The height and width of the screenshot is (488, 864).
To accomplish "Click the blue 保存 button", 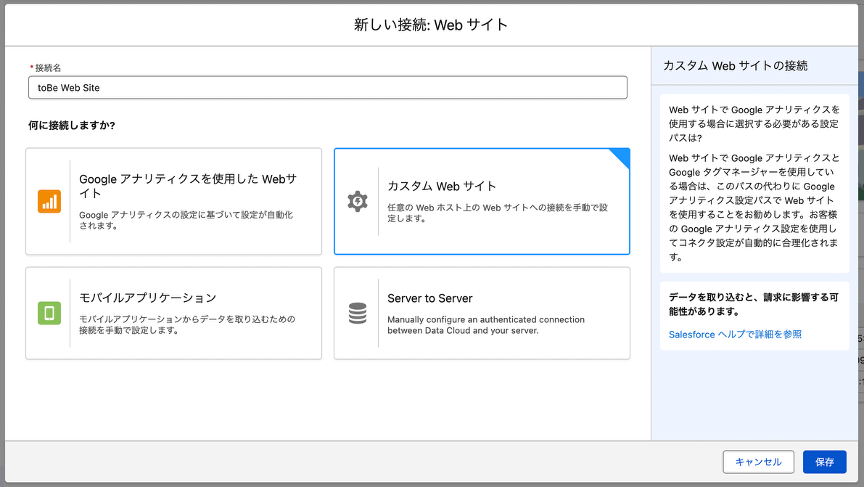I will (824, 461).
